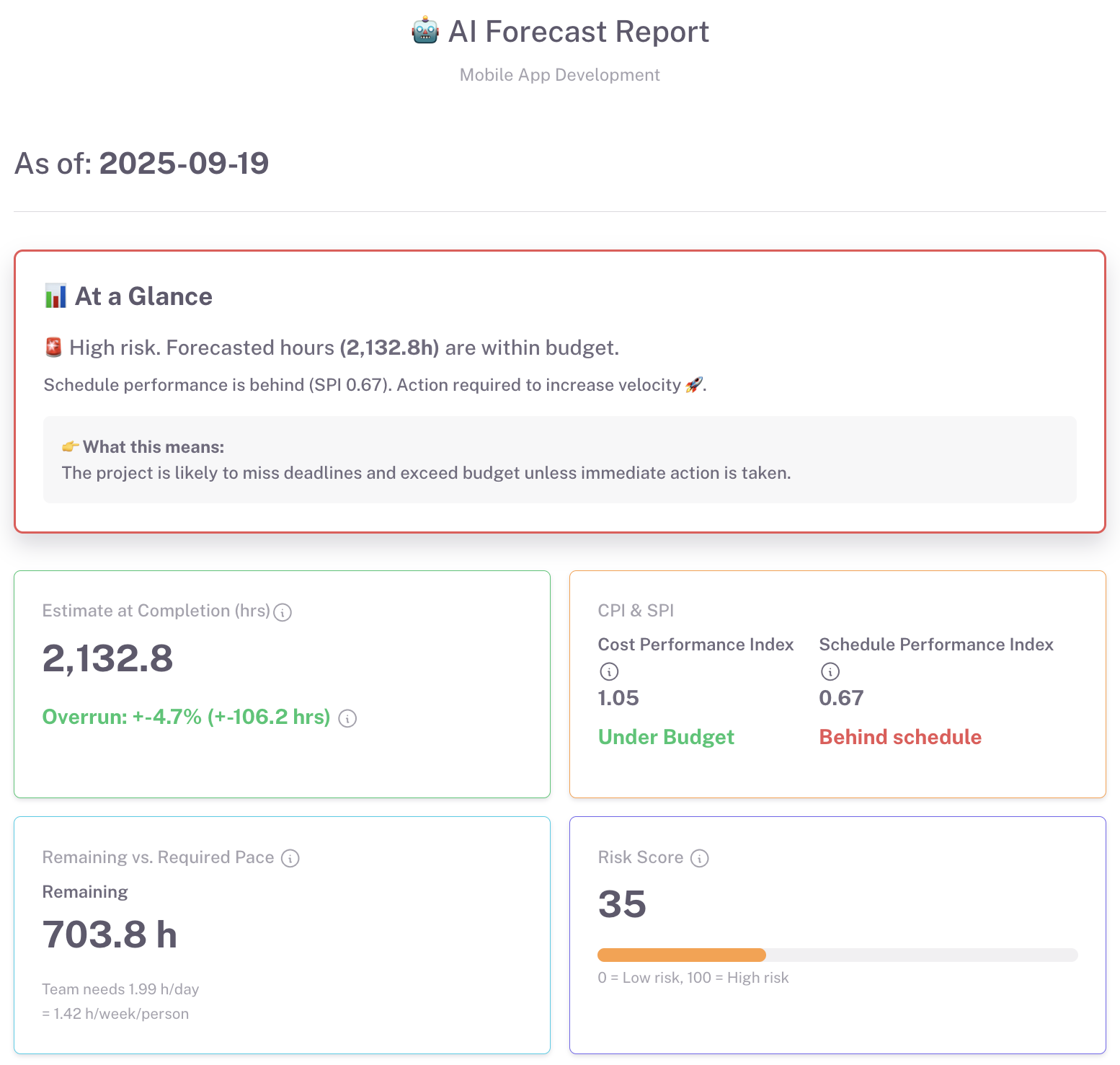
Task: Click the green Overrun: +-4.7% text
Action: pyautogui.click(x=187, y=717)
